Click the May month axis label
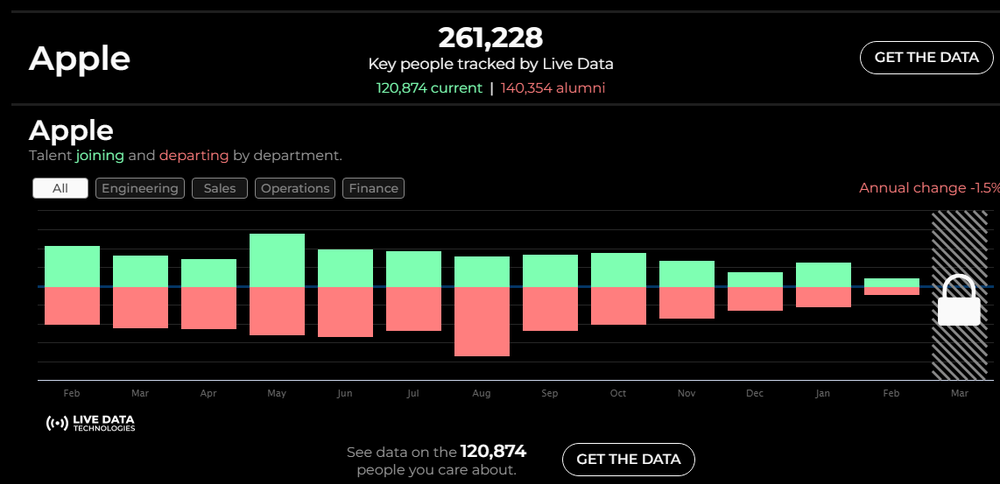This screenshot has height=484, width=1000. coord(277,393)
